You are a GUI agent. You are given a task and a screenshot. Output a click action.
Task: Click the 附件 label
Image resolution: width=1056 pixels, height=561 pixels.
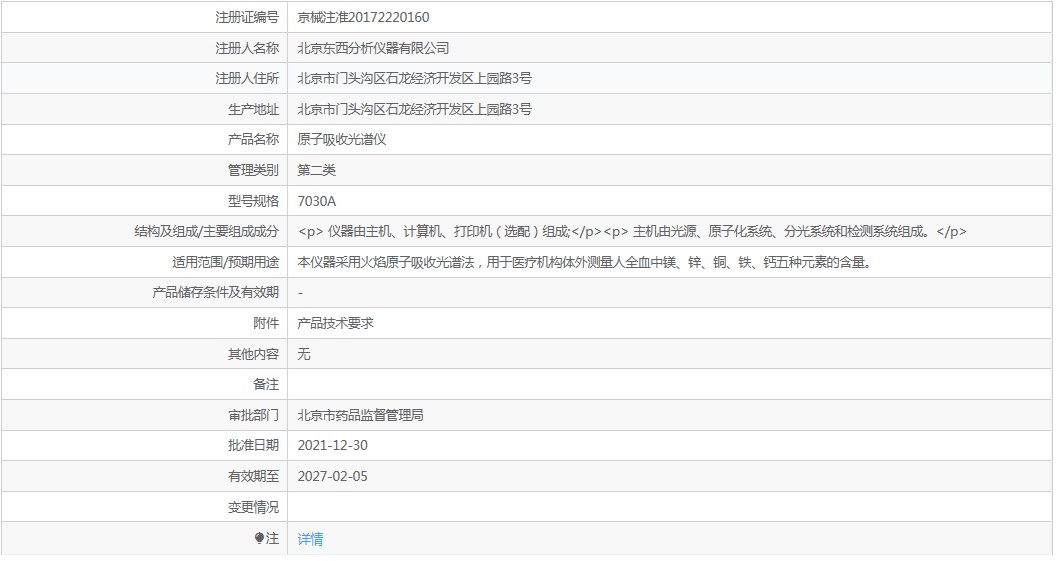[x=266, y=324]
